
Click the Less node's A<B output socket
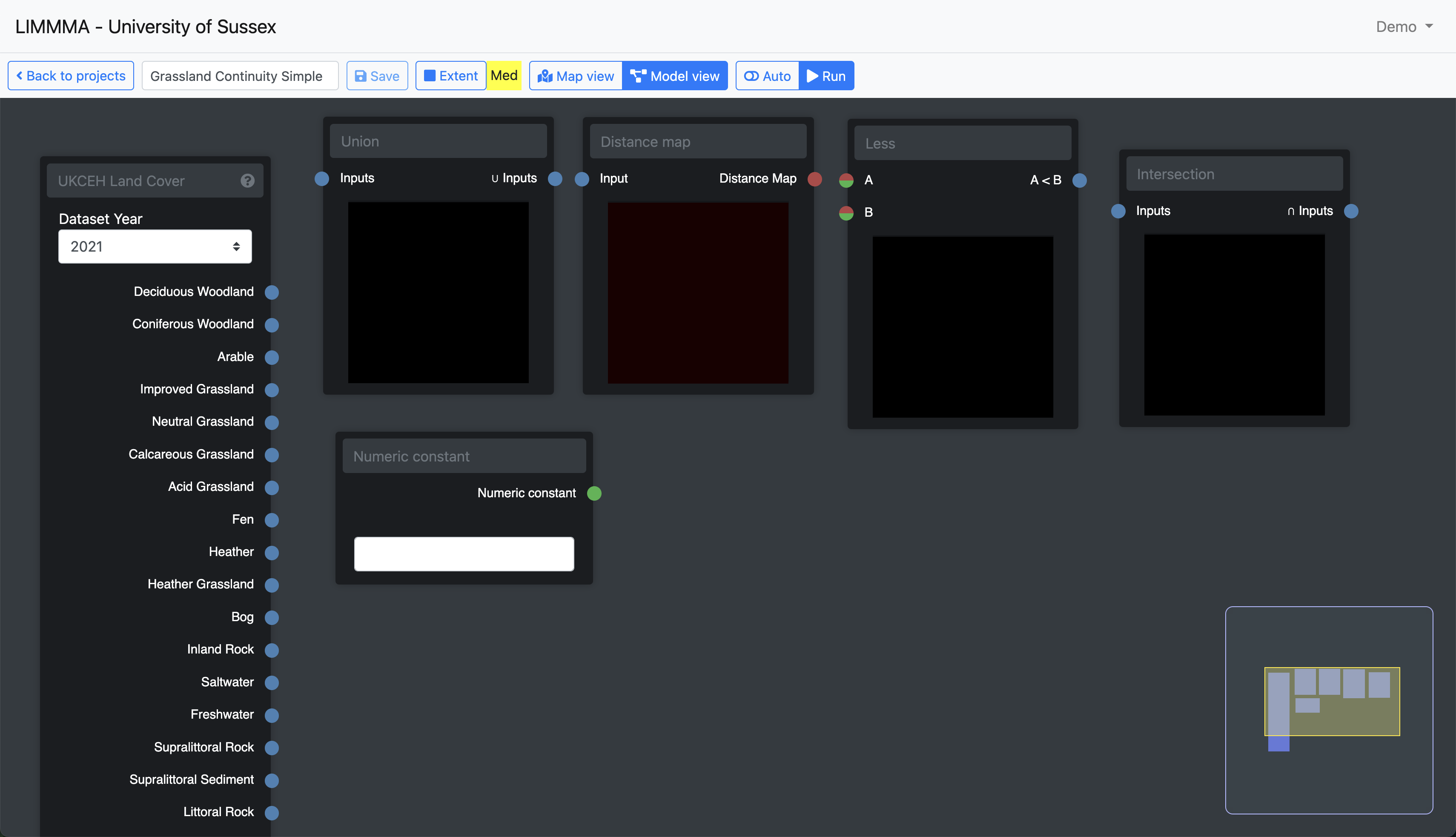[x=1080, y=181]
